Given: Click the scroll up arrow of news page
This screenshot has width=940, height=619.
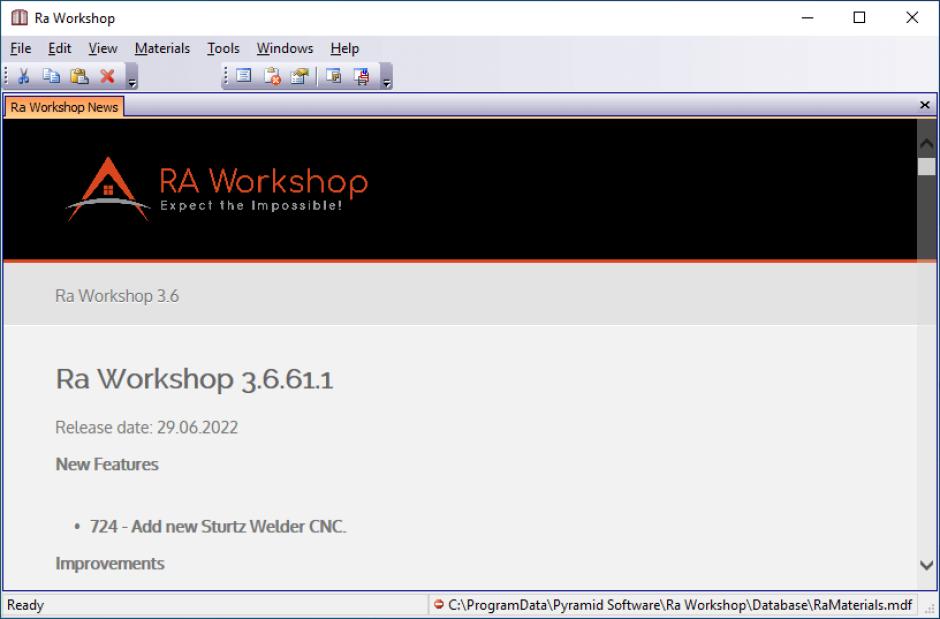Looking at the screenshot, I should click(926, 143).
